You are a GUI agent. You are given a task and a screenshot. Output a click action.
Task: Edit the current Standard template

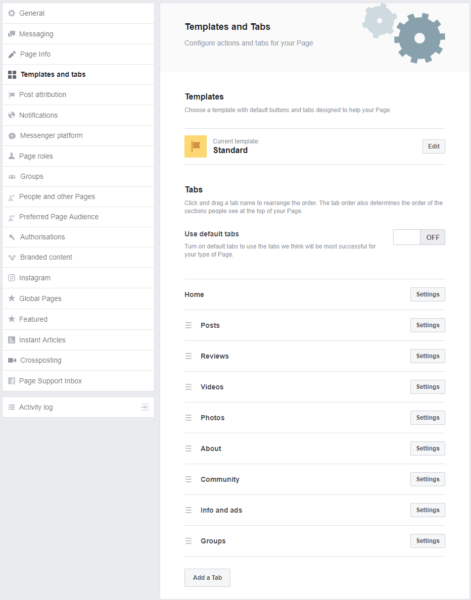(434, 146)
